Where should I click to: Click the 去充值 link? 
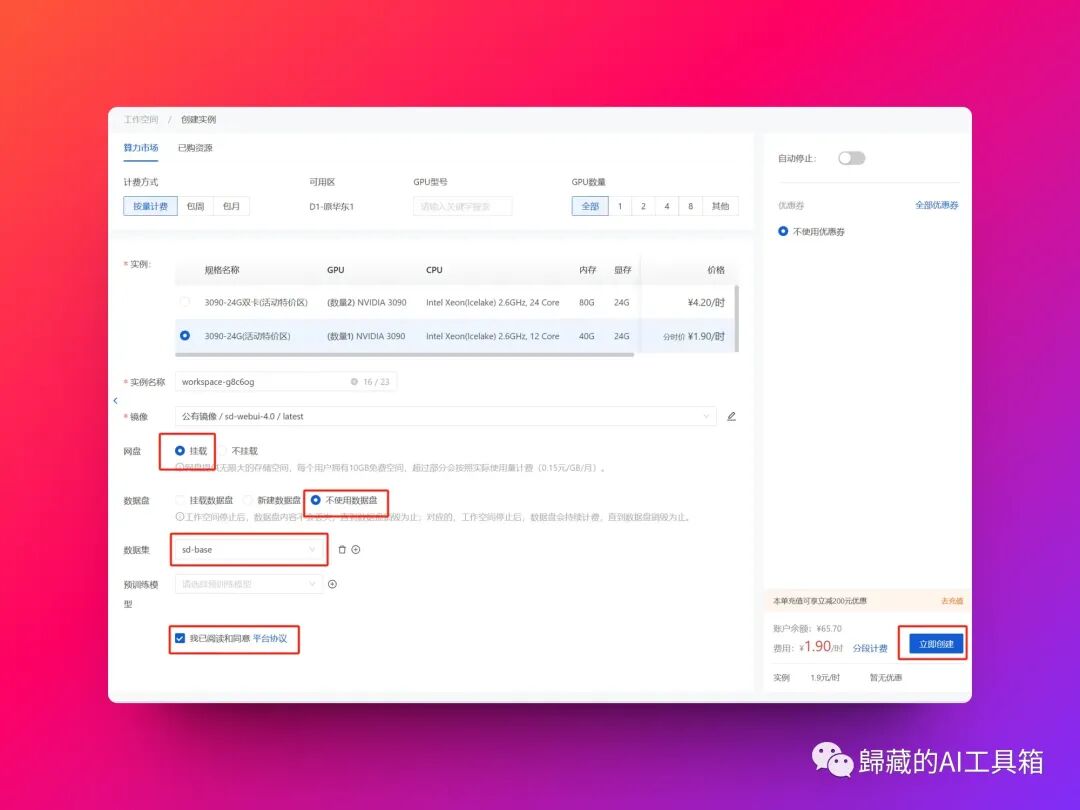pyautogui.click(x=952, y=601)
